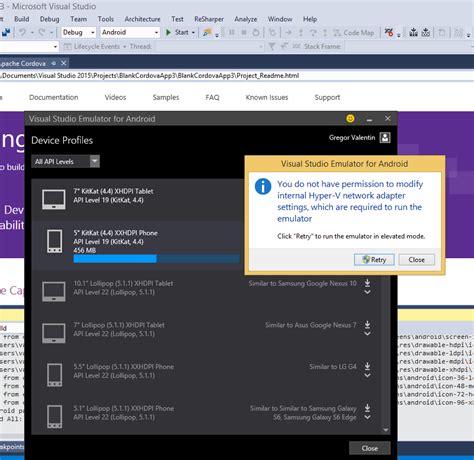Click the 7" KitKat Tablet device icon

(x=54, y=199)
